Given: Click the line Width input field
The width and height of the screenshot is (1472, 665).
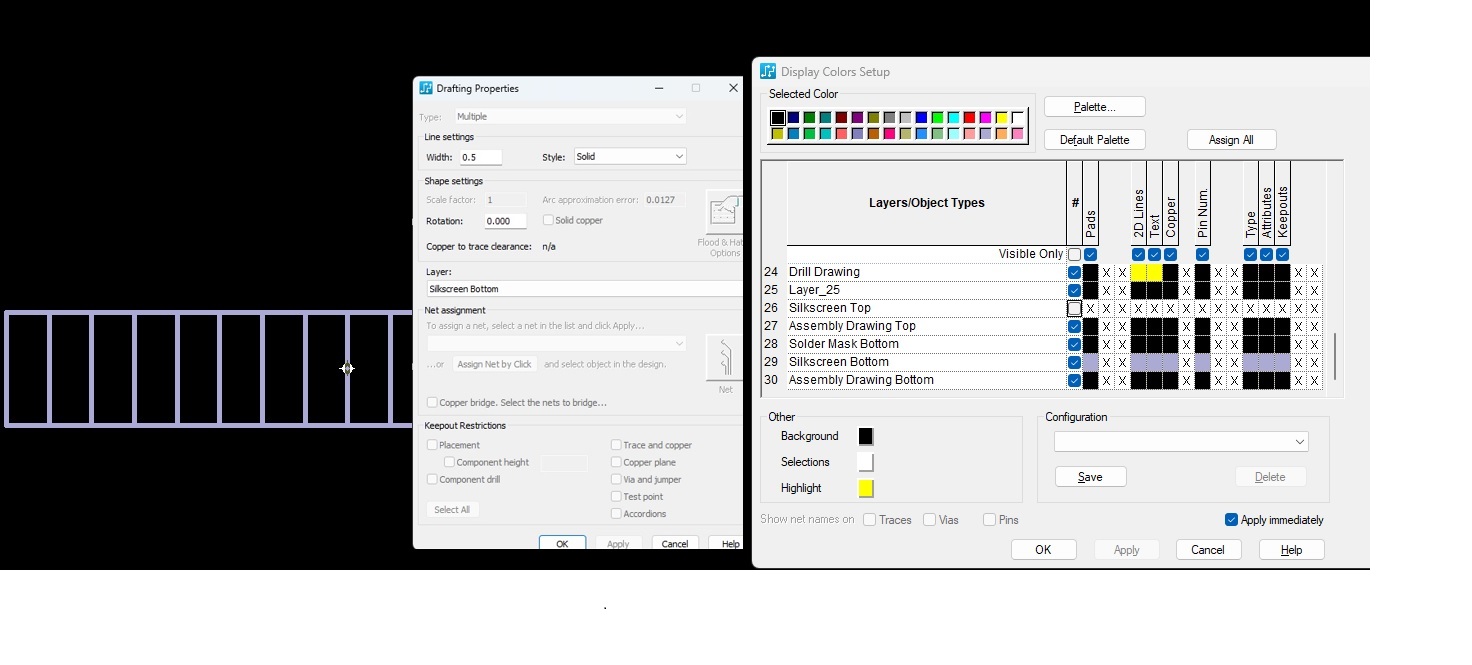Looking at the screenshot, I should pos(480,157).
